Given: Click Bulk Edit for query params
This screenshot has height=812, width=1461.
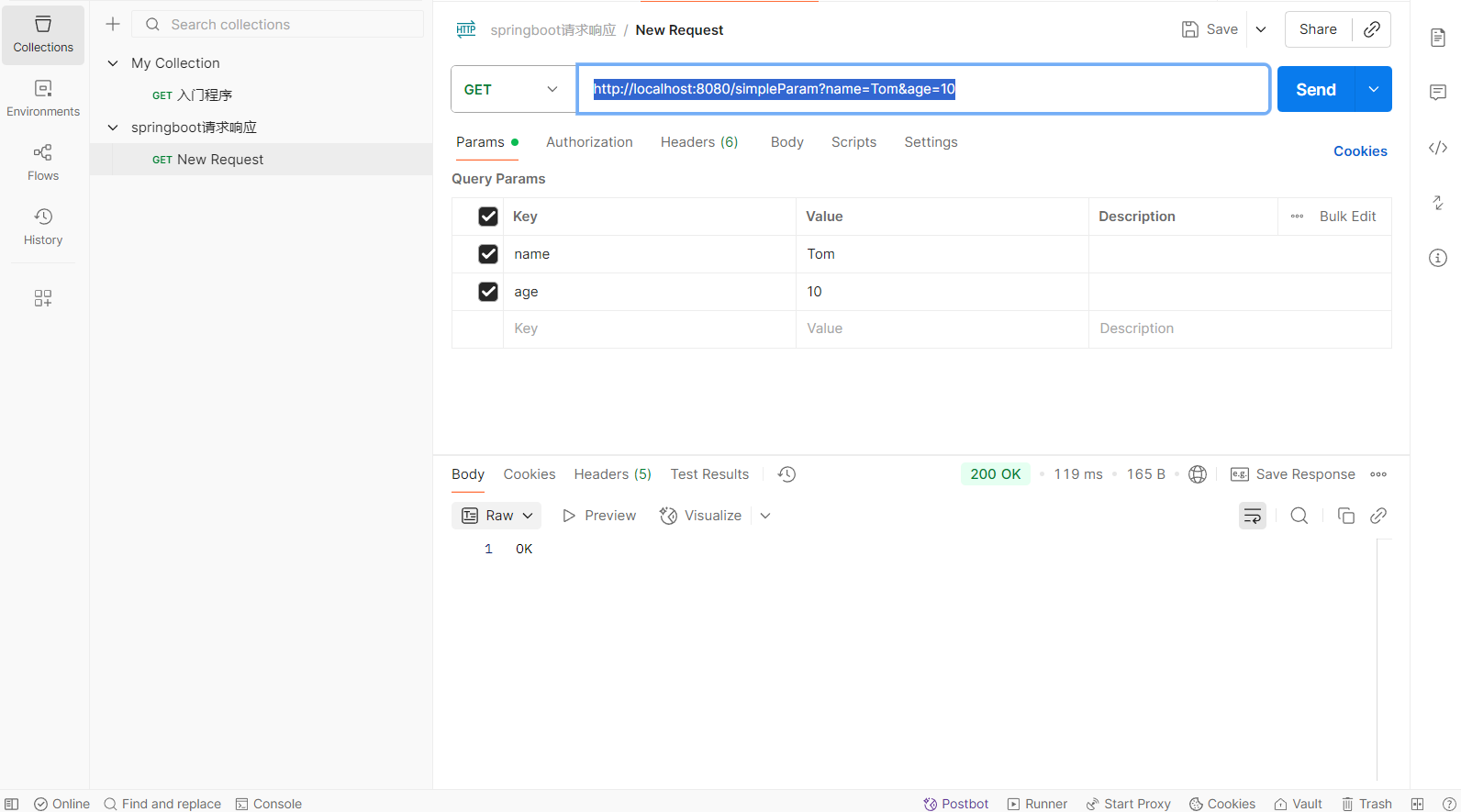Looking at the screenshot, I should [x=1347, y=217].
